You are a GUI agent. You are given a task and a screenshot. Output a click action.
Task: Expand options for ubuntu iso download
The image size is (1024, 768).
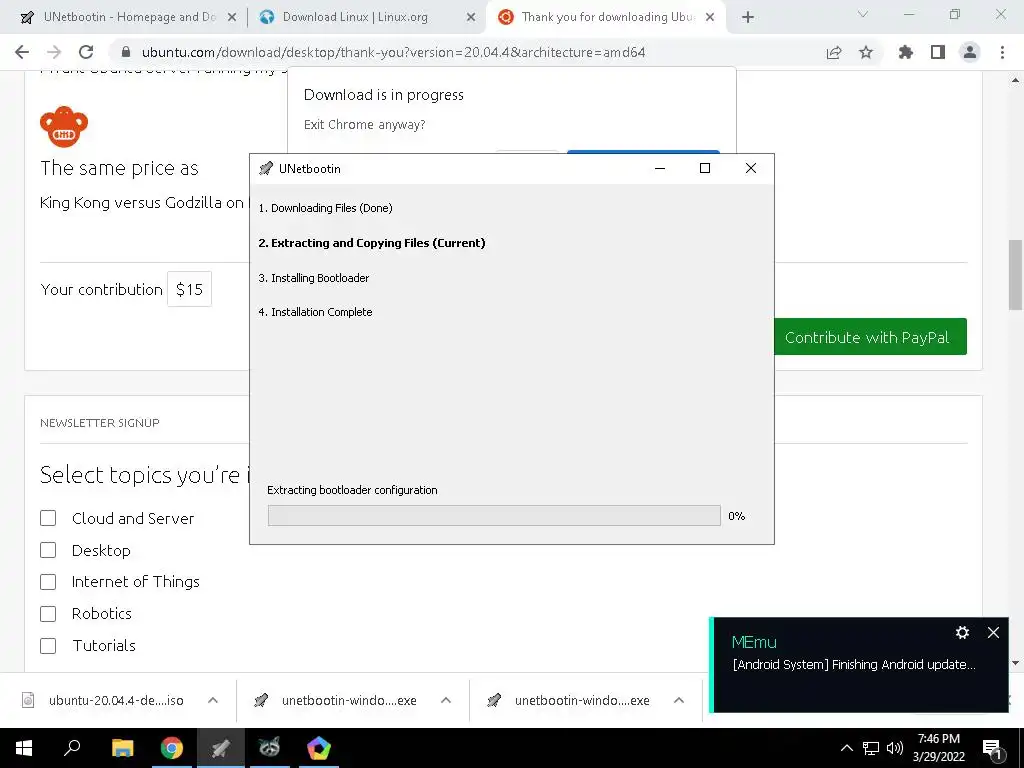pos(213,700)
